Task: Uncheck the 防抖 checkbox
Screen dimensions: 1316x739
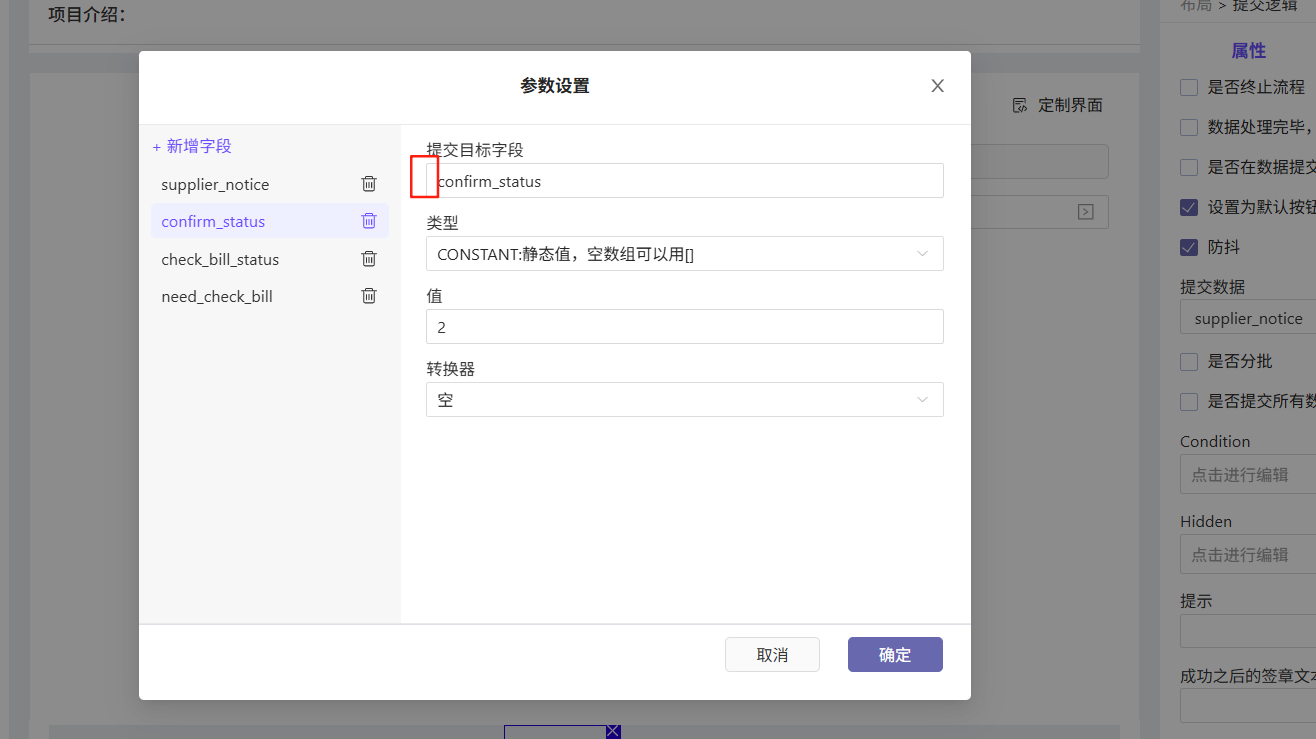Action: pyautogui.click(x=1189, y=247)
